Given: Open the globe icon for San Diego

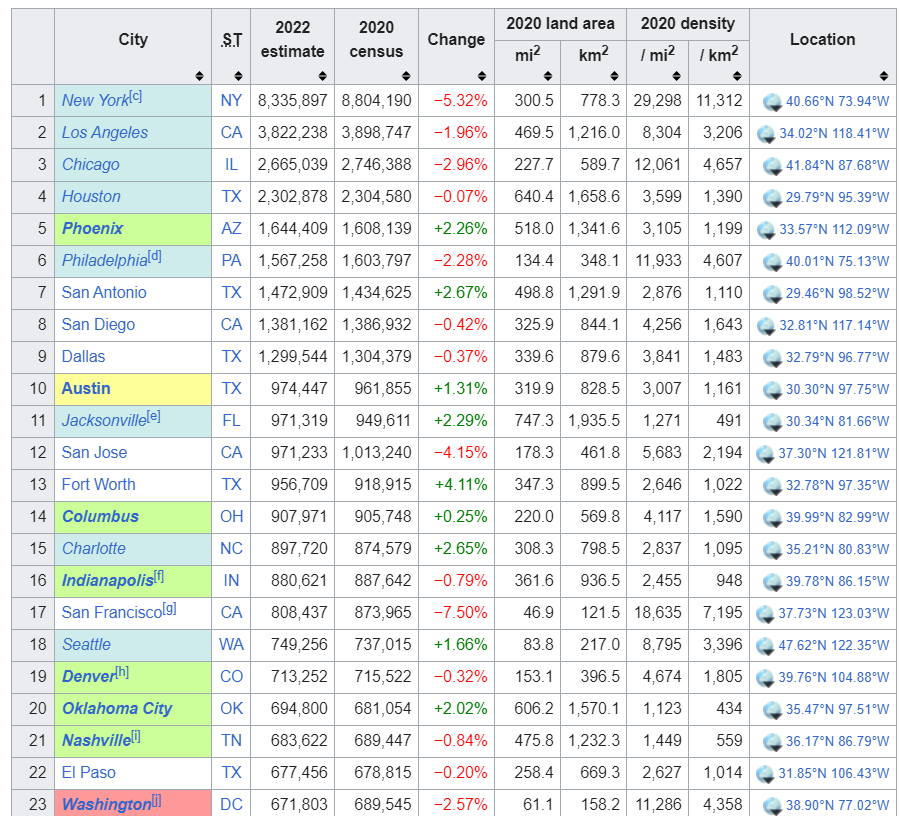Looking at the screenshot, I should [x=766, y=326].
